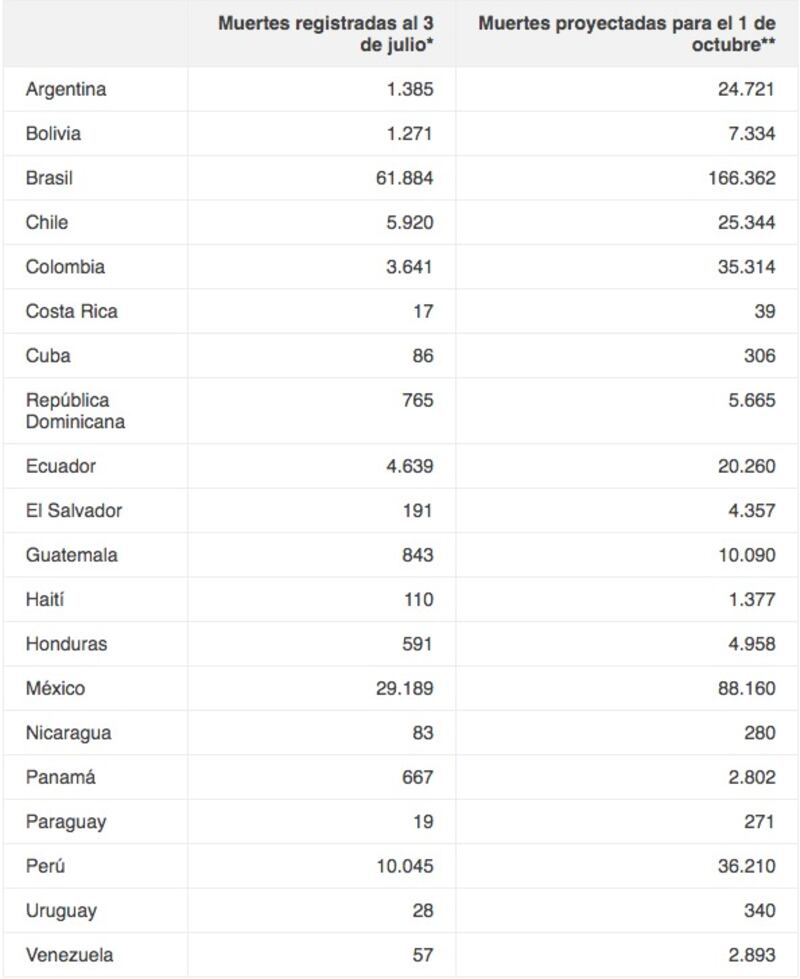The image size is (800, 979).
Task: Select the República Dominicana row label
Action: [75, 411]
